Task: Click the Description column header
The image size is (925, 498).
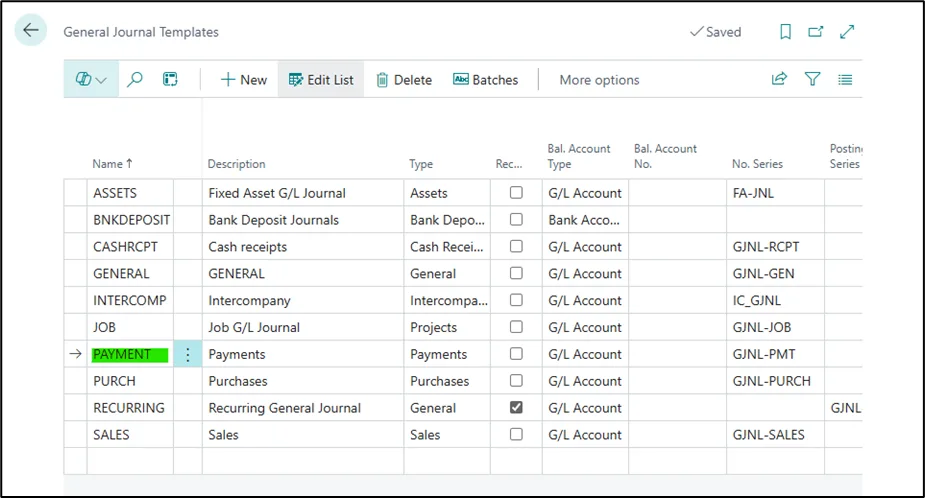Action: pyautogui.click(x=236, y=163)
